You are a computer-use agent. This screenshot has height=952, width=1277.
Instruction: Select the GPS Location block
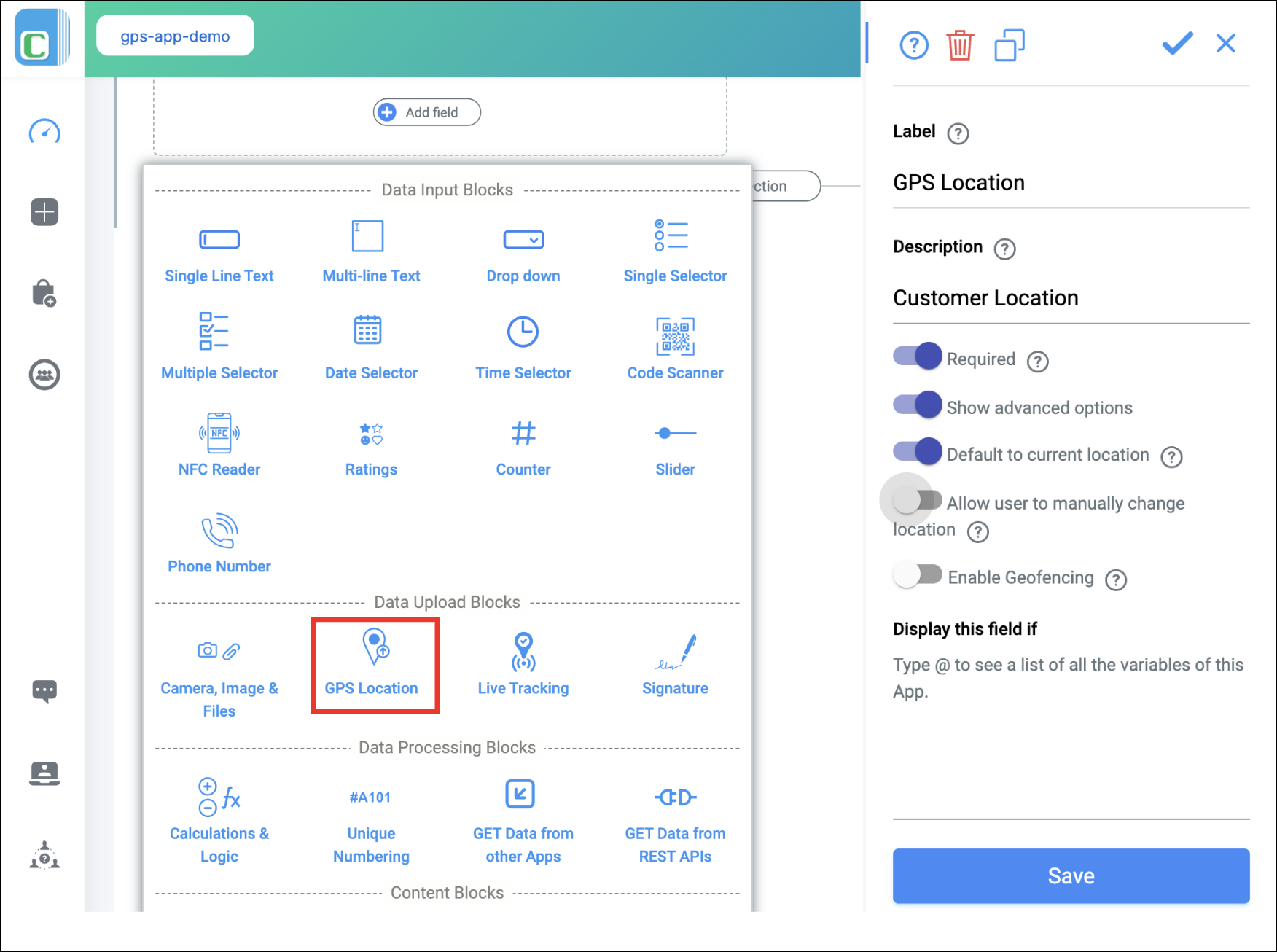point(375,664)
